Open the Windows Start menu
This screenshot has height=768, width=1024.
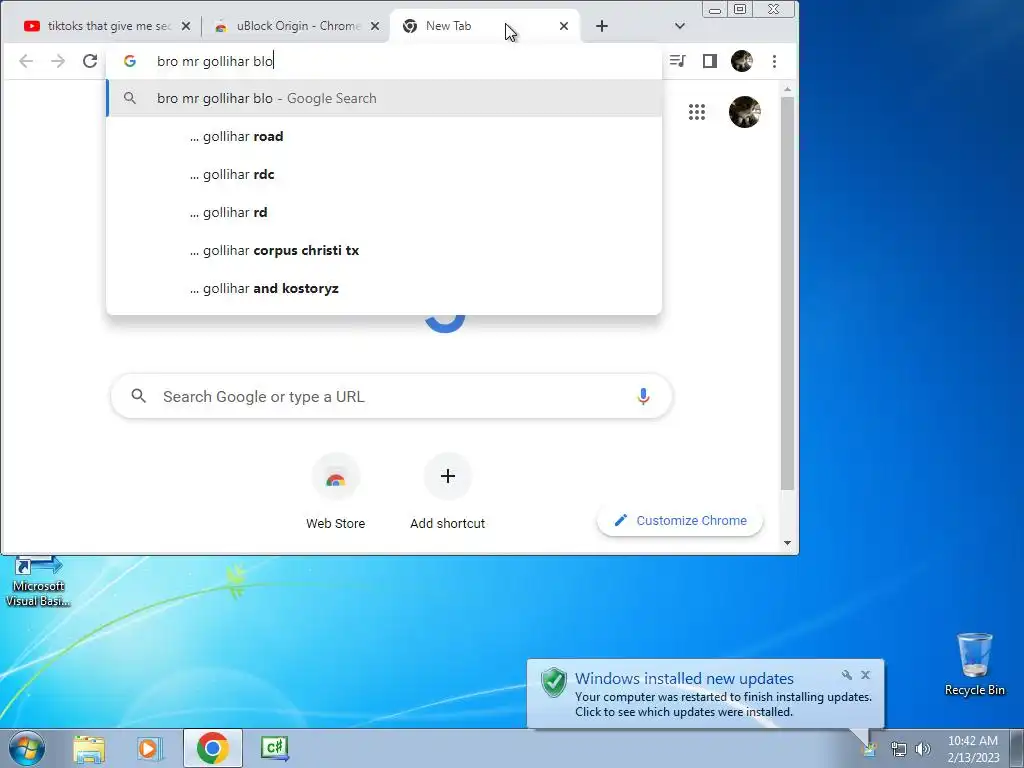[x=27, y=748]
